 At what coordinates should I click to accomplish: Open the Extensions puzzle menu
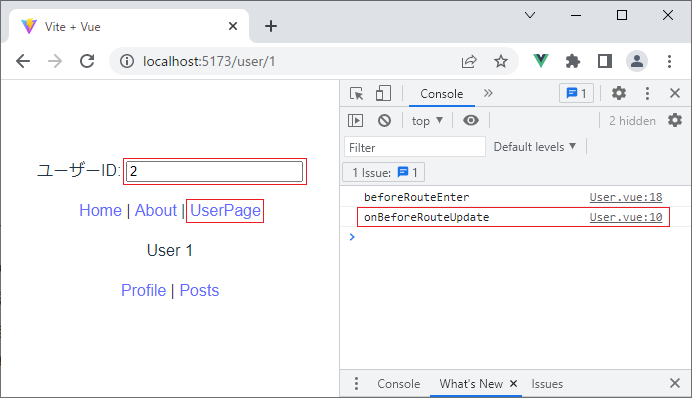tap(572, 61)
